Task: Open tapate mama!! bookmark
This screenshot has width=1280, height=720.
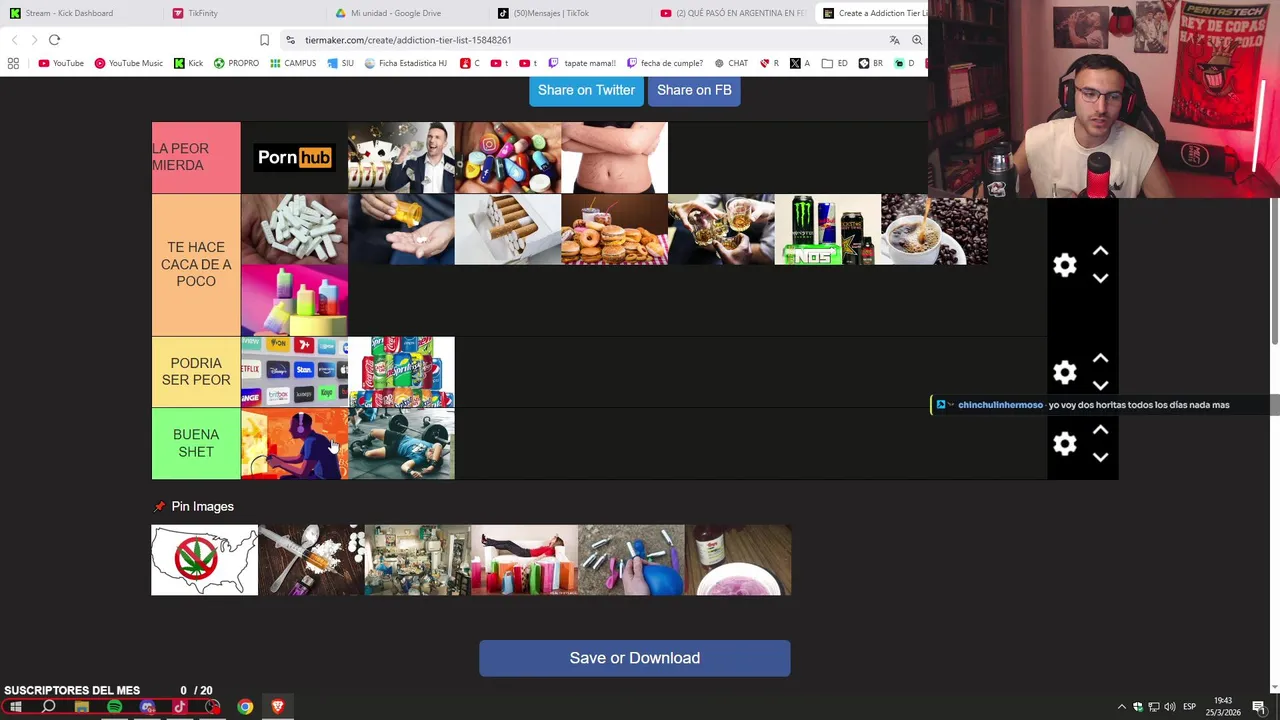Action: [x=582, y=63]
